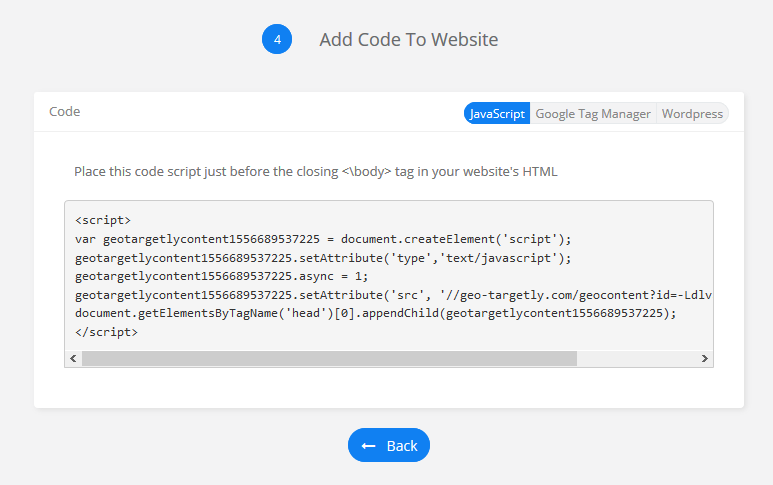Click the right scroll arrow of code box
Screen dimensions: 773x485
[x=704, y=358]
